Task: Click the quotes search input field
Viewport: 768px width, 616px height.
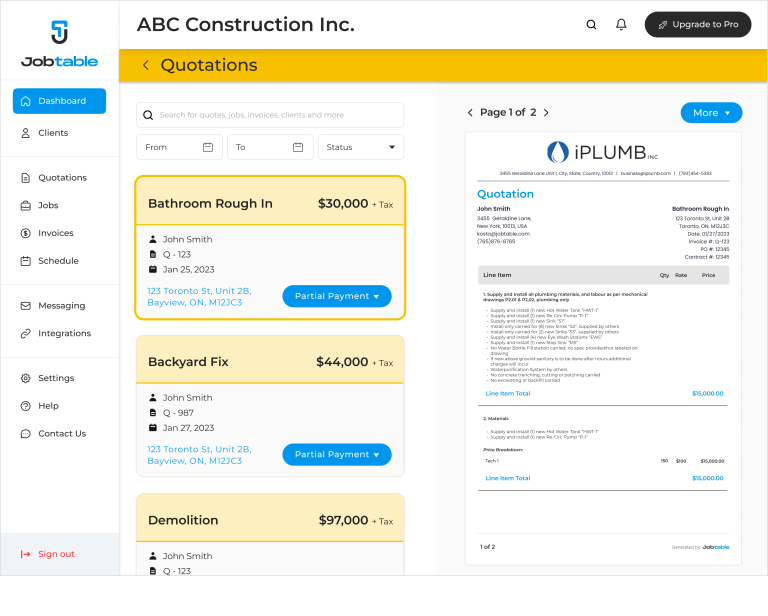Action: pyautogui.click(x=270, y=115)
